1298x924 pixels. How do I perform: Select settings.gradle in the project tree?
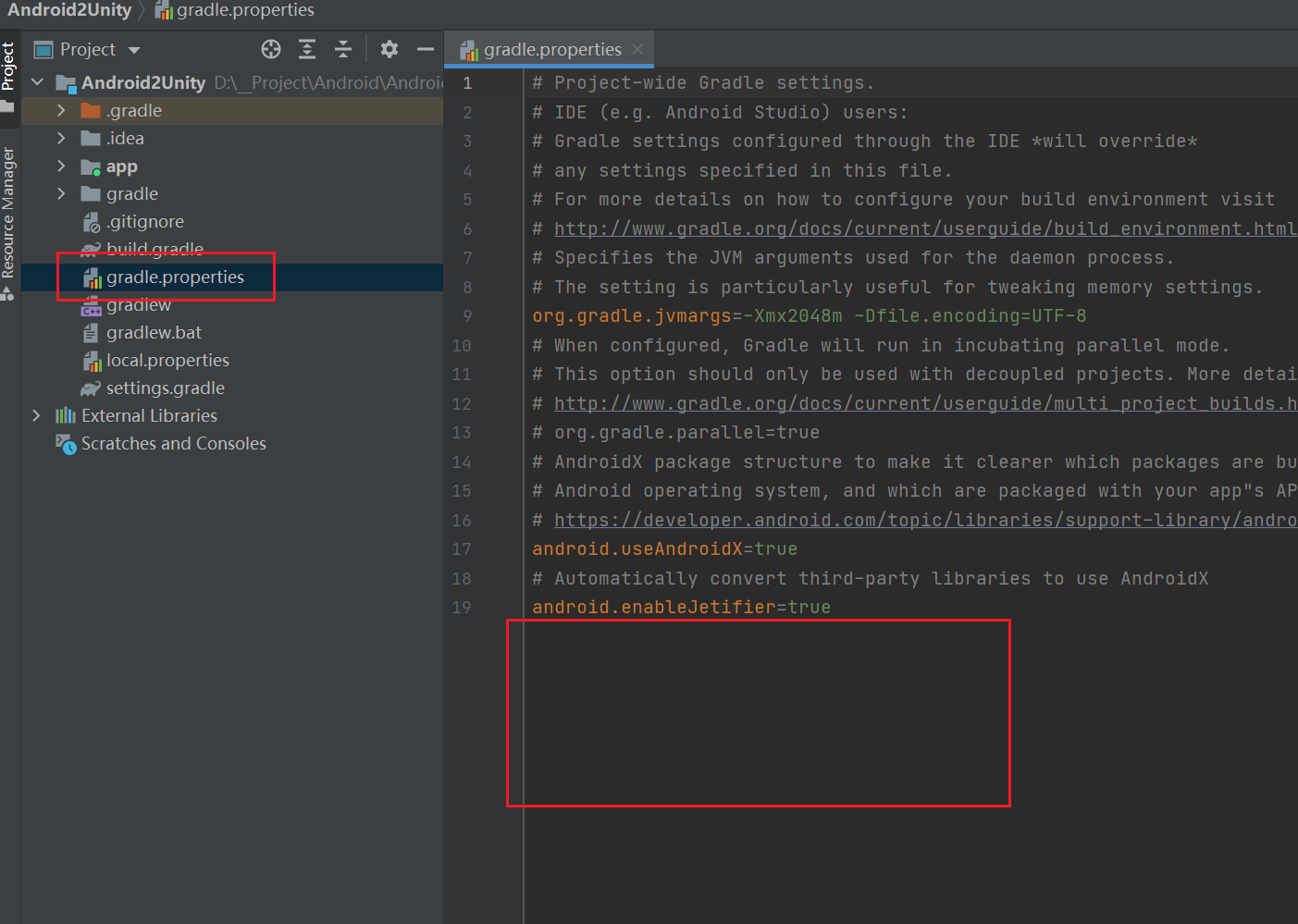pos(166,388)
